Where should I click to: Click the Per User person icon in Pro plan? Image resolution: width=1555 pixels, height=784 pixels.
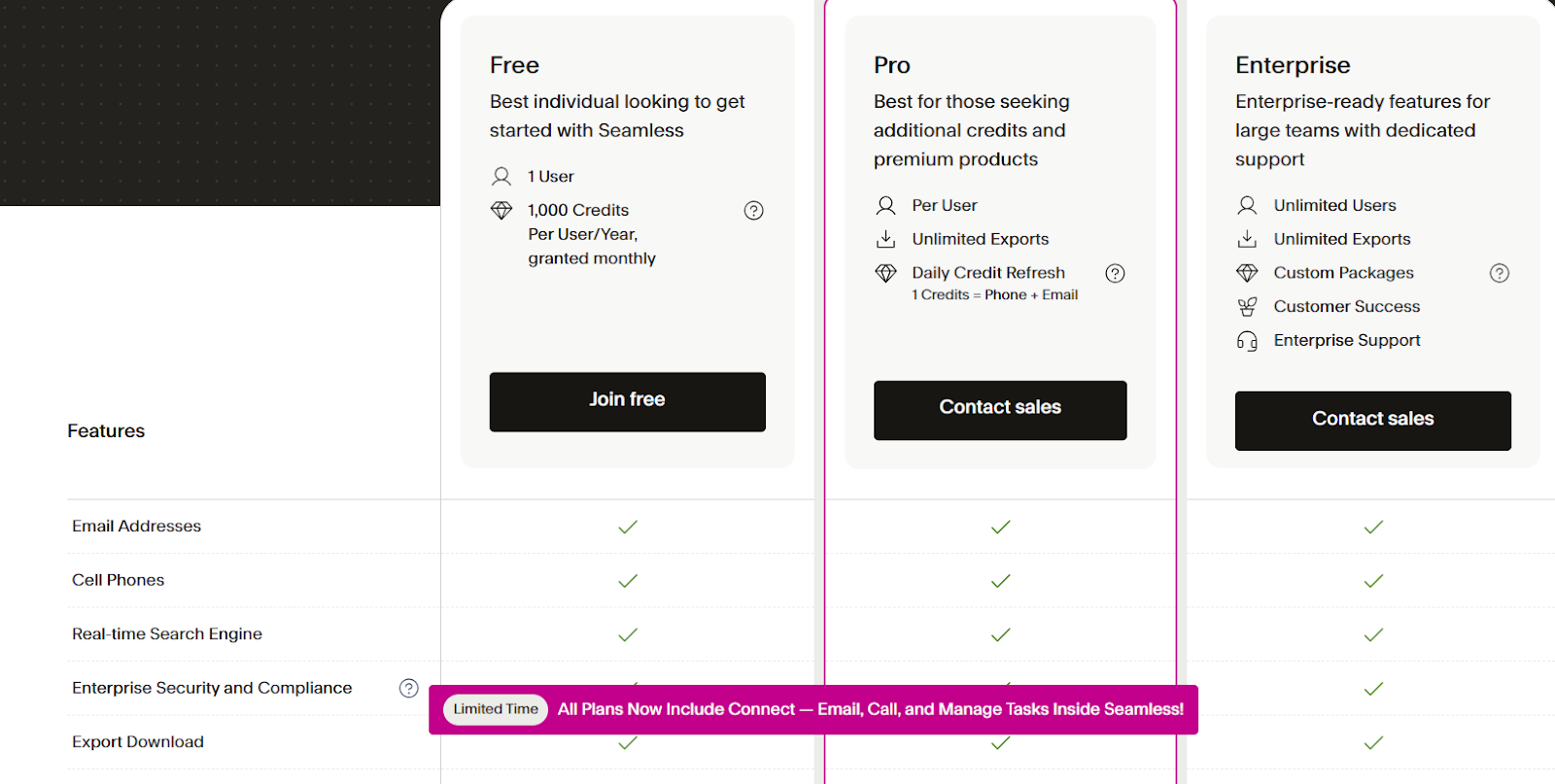point(885,205)
